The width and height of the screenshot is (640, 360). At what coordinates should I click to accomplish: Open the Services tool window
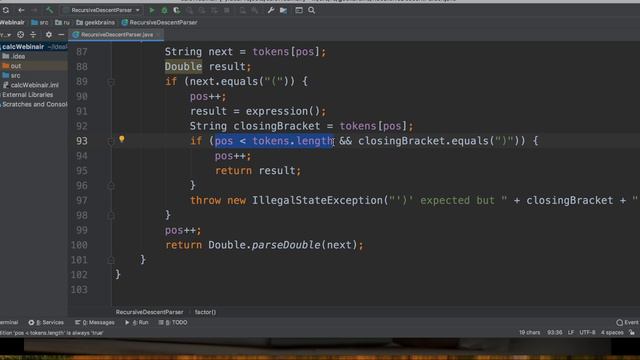click(x=46, y=322)
